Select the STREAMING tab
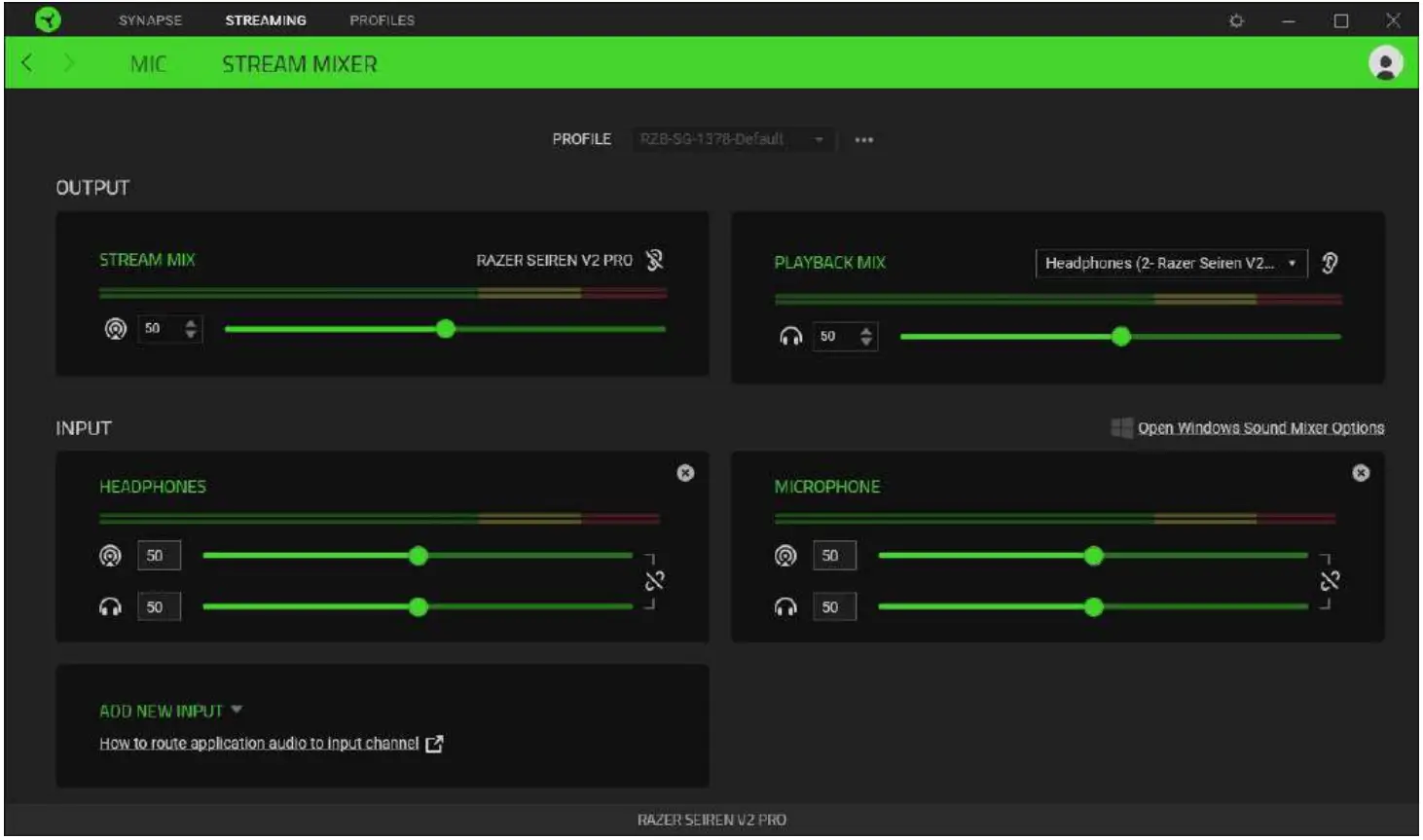 (x=266, y=20)
